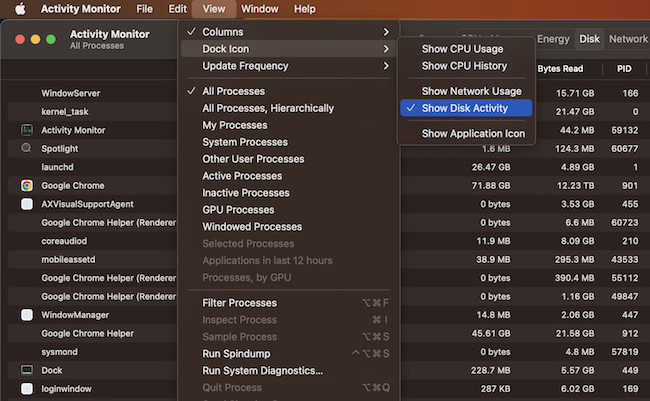Click PID value 59132

625,130
